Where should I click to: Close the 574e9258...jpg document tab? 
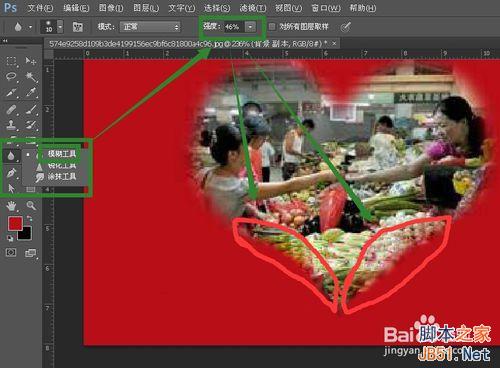pyautogui.click(x=334, y=43)
